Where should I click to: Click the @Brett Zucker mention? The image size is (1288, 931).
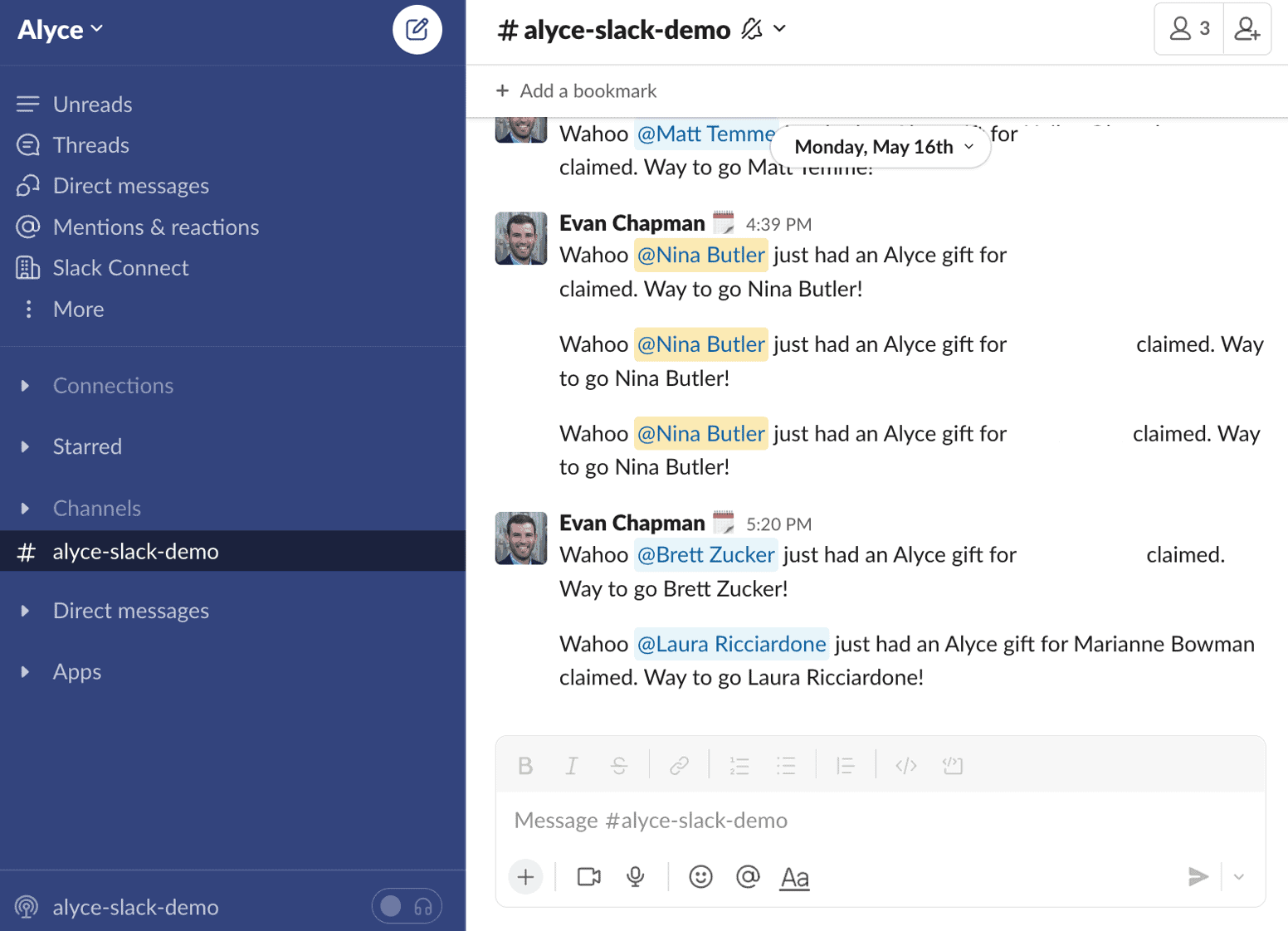tap(706, 555)
